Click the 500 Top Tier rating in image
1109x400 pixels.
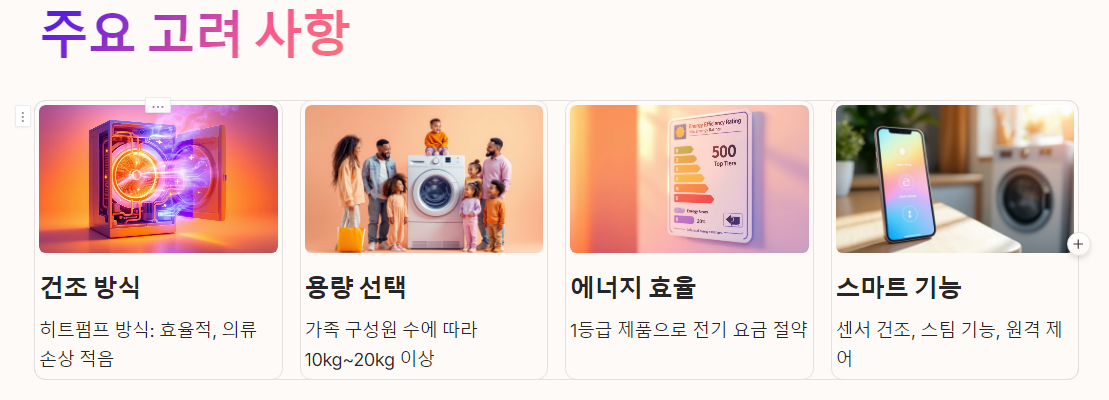coord(724,155)
